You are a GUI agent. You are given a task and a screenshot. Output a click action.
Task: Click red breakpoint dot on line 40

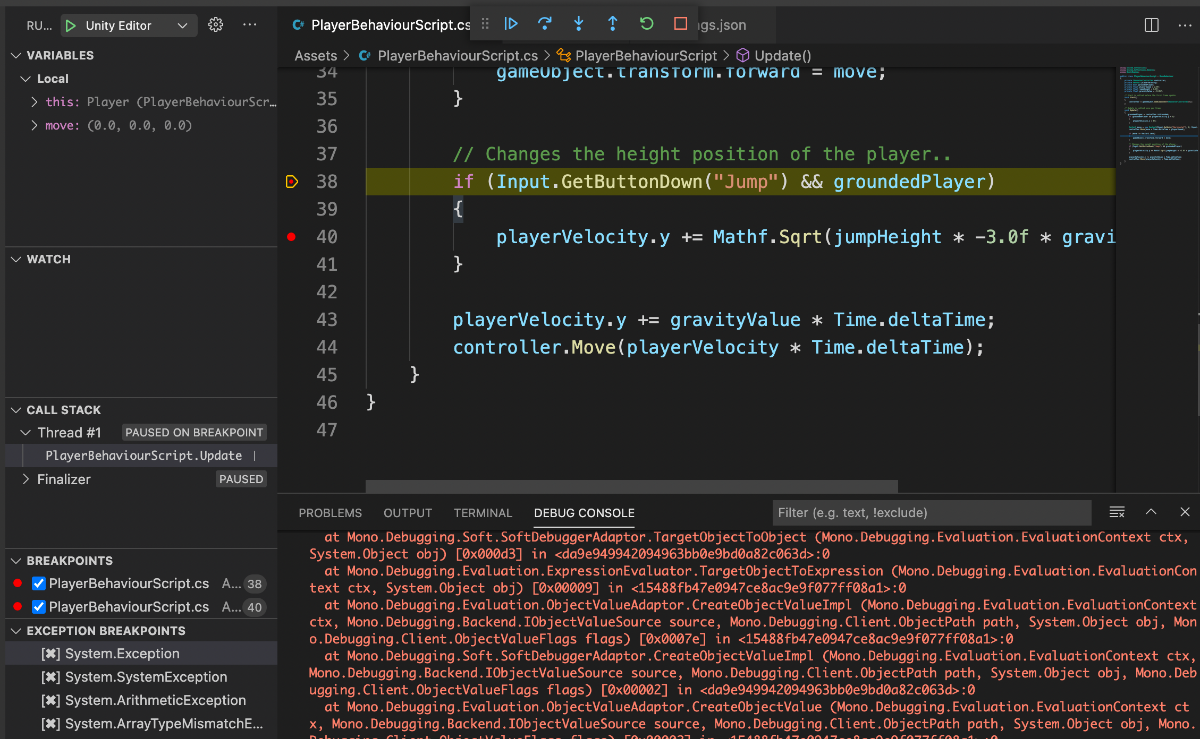(x=292, y=237)
